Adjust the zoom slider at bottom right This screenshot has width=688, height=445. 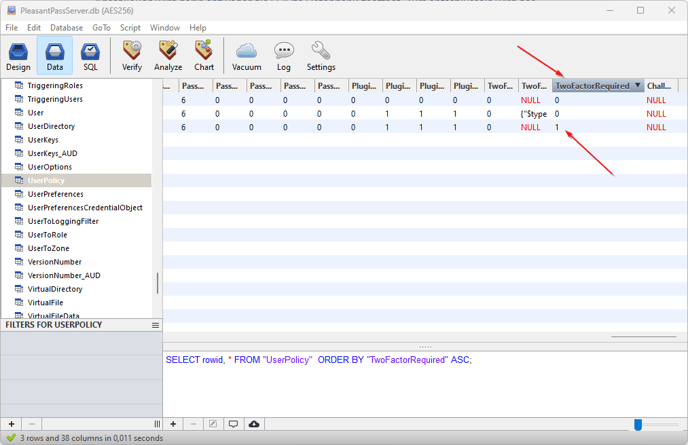637,425
